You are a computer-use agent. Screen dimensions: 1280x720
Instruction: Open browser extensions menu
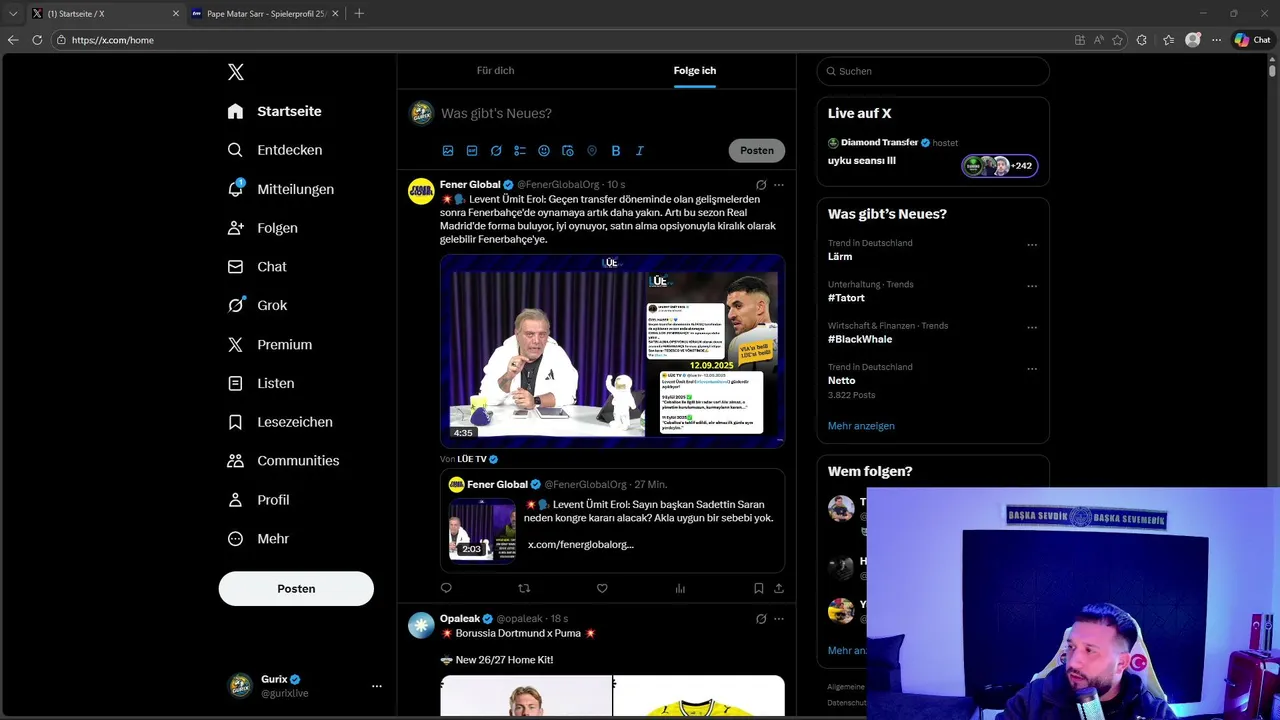click(x=1142, y=40)
